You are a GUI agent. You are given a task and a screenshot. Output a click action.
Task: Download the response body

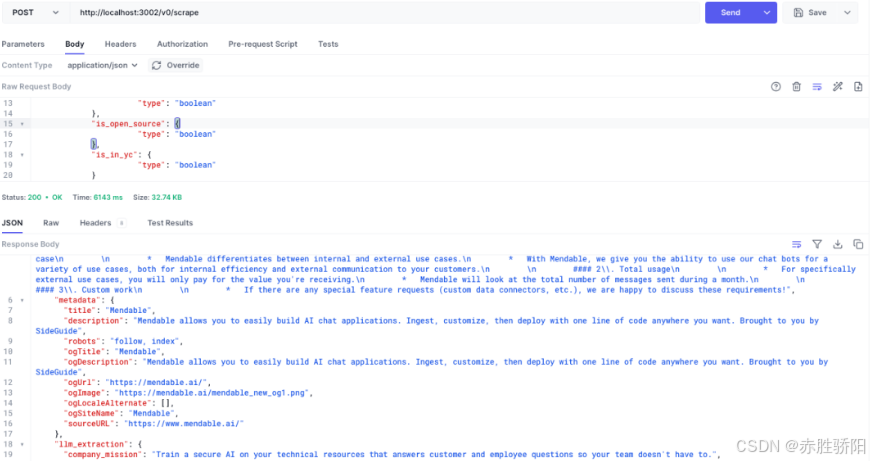837,244
